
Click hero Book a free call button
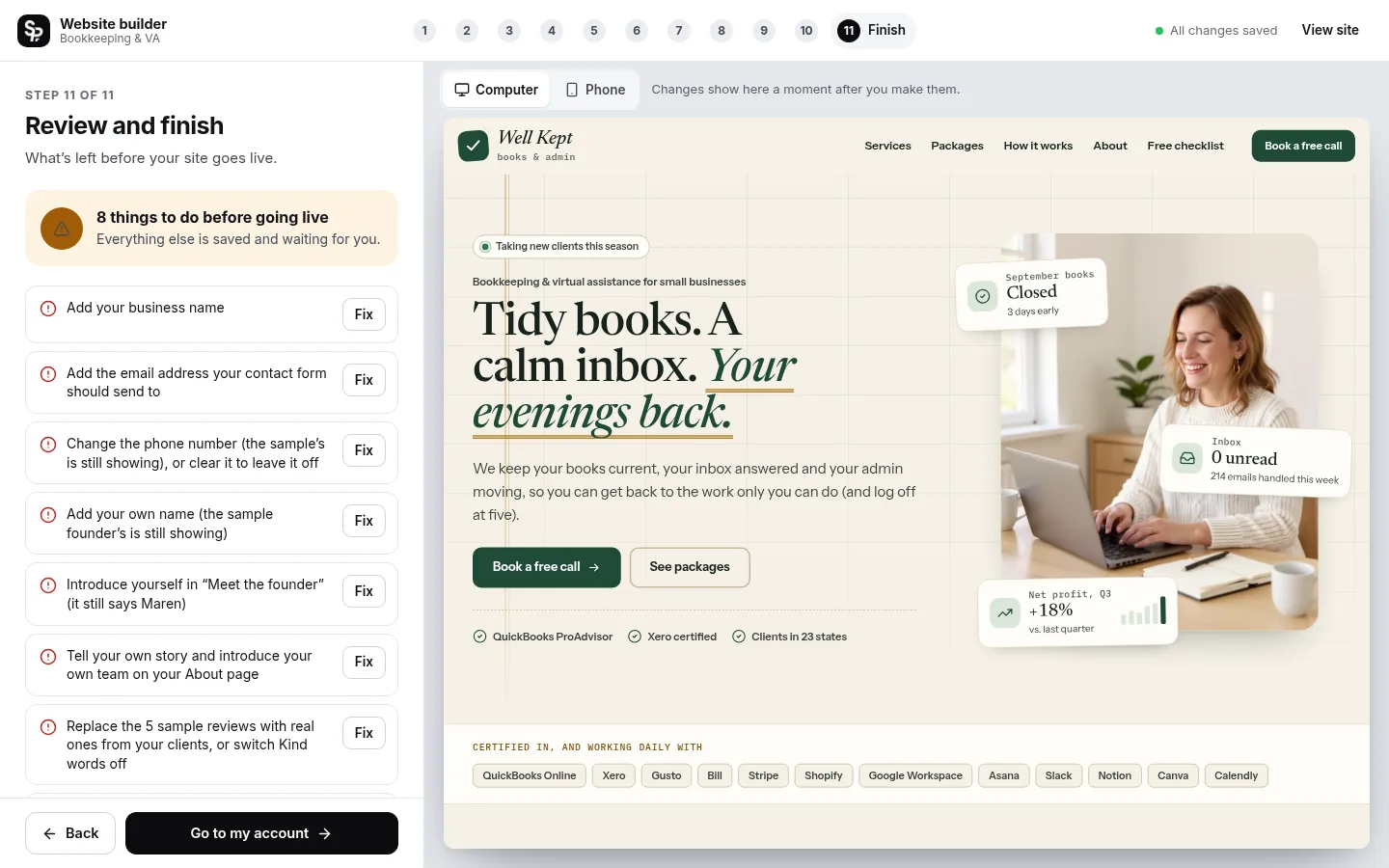pos(547,567)
